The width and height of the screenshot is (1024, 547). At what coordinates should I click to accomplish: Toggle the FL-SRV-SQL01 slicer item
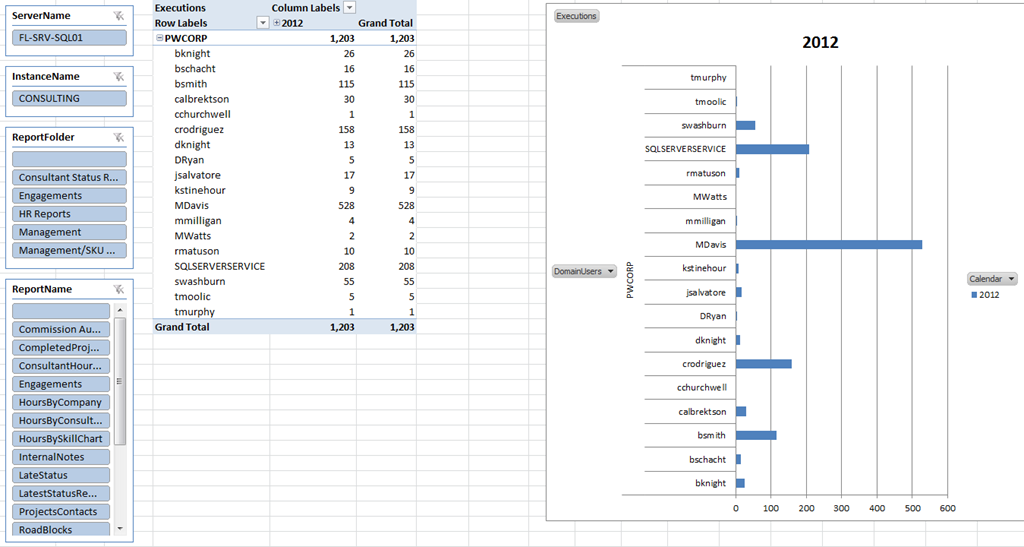70,38
